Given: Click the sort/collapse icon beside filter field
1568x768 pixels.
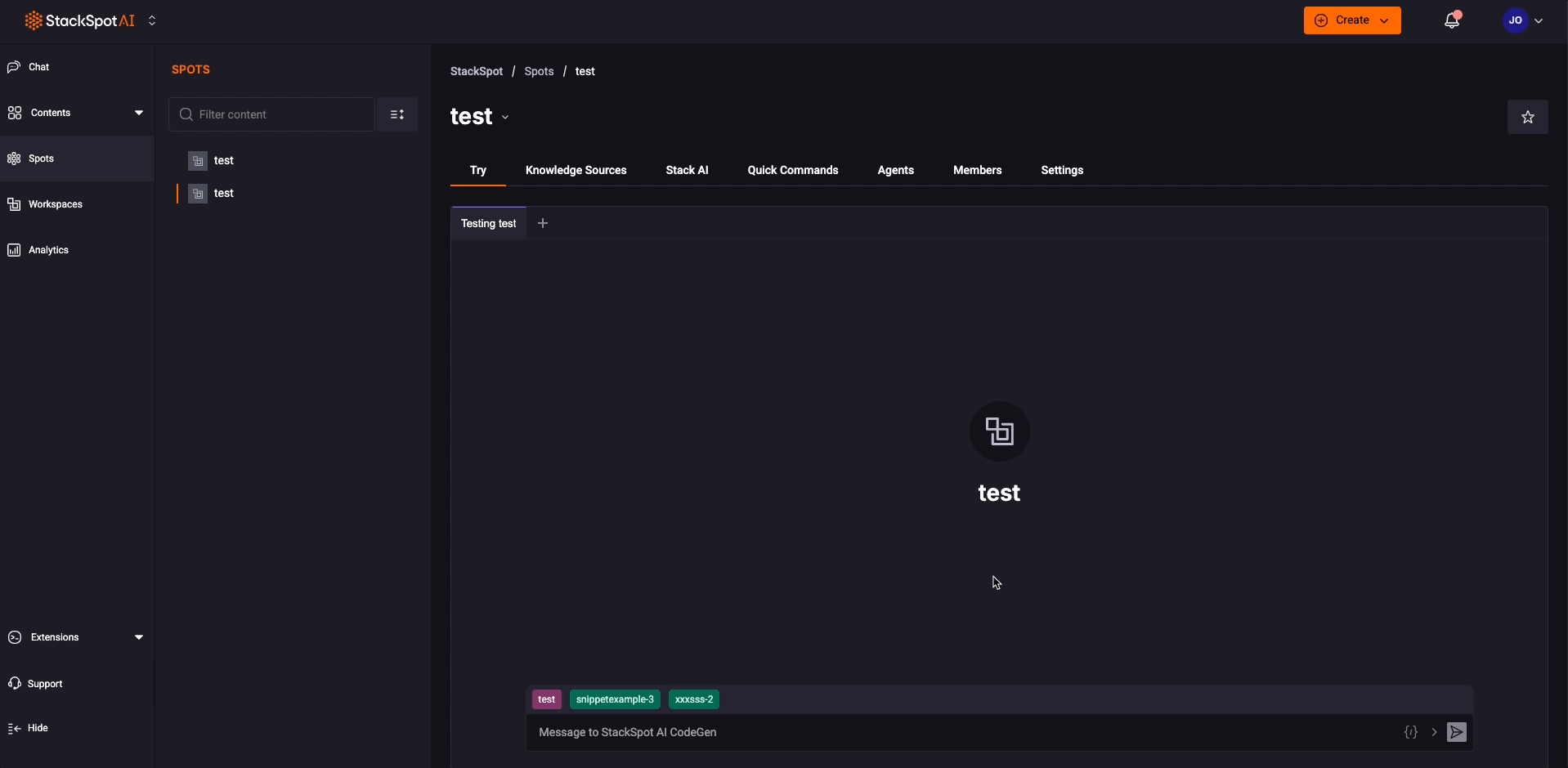Looking at the screenshot, I should pyautogui.click(x=397, y=114).
